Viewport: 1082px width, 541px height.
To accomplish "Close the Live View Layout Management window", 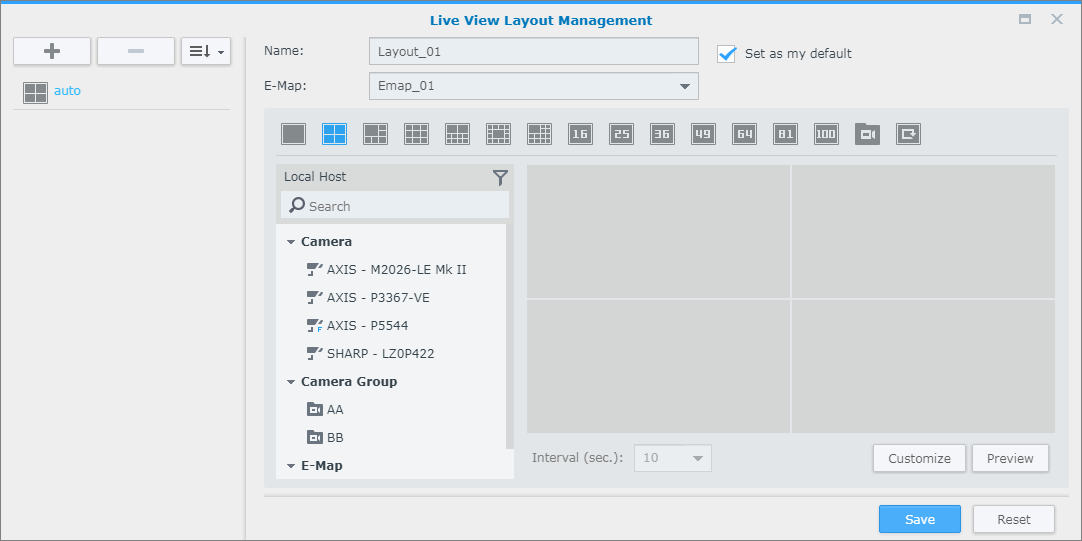I will (x=1056, y=19).
